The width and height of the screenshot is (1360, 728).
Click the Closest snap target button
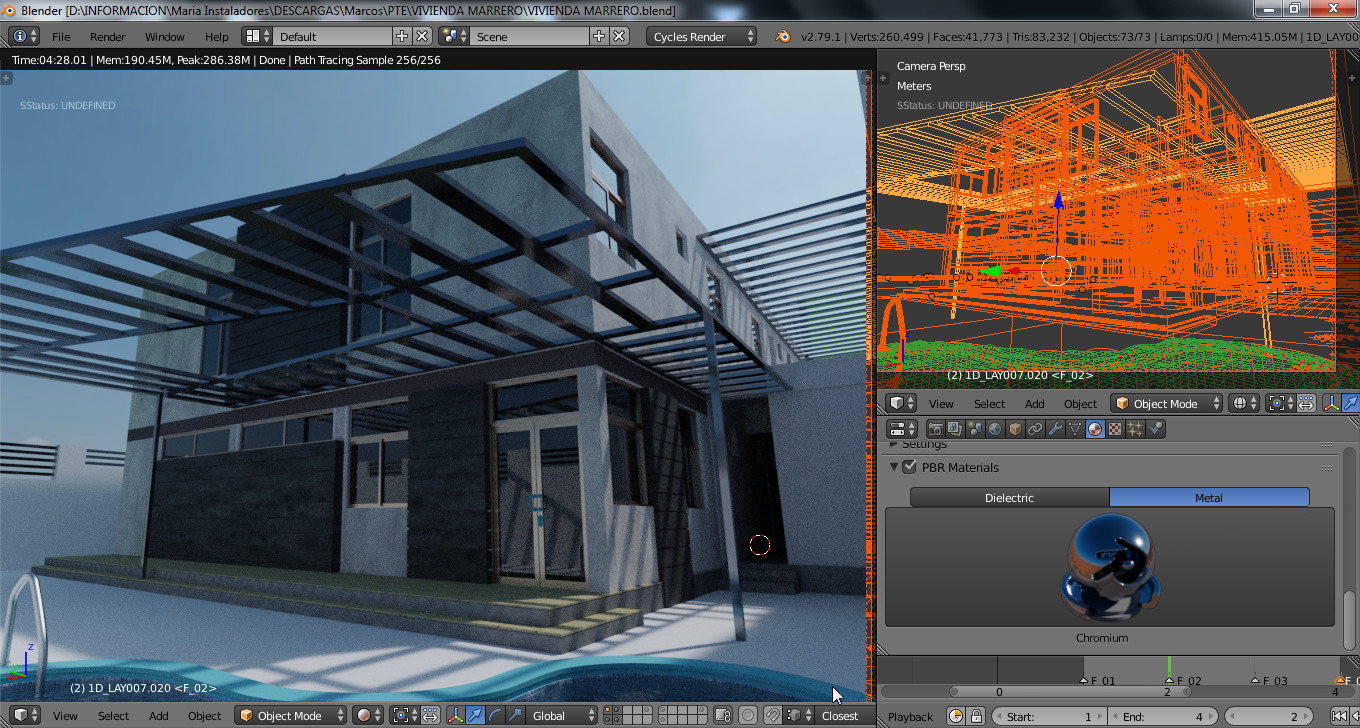(x=839, y=716)
